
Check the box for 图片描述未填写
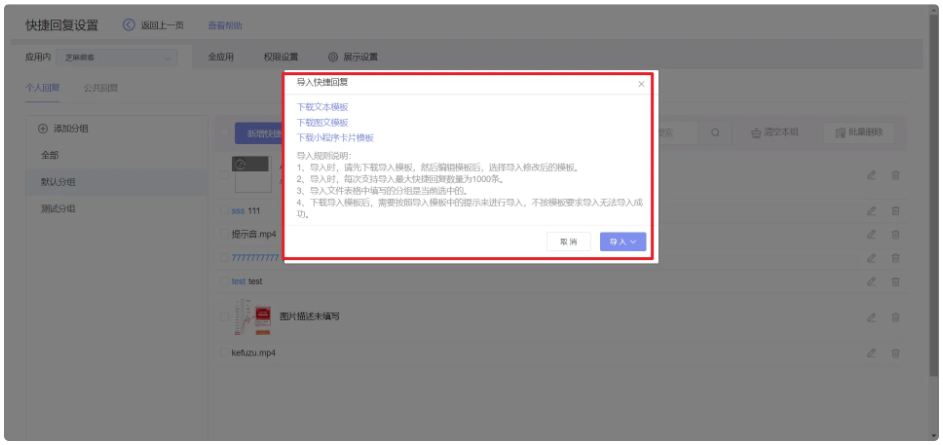point(224,316)
